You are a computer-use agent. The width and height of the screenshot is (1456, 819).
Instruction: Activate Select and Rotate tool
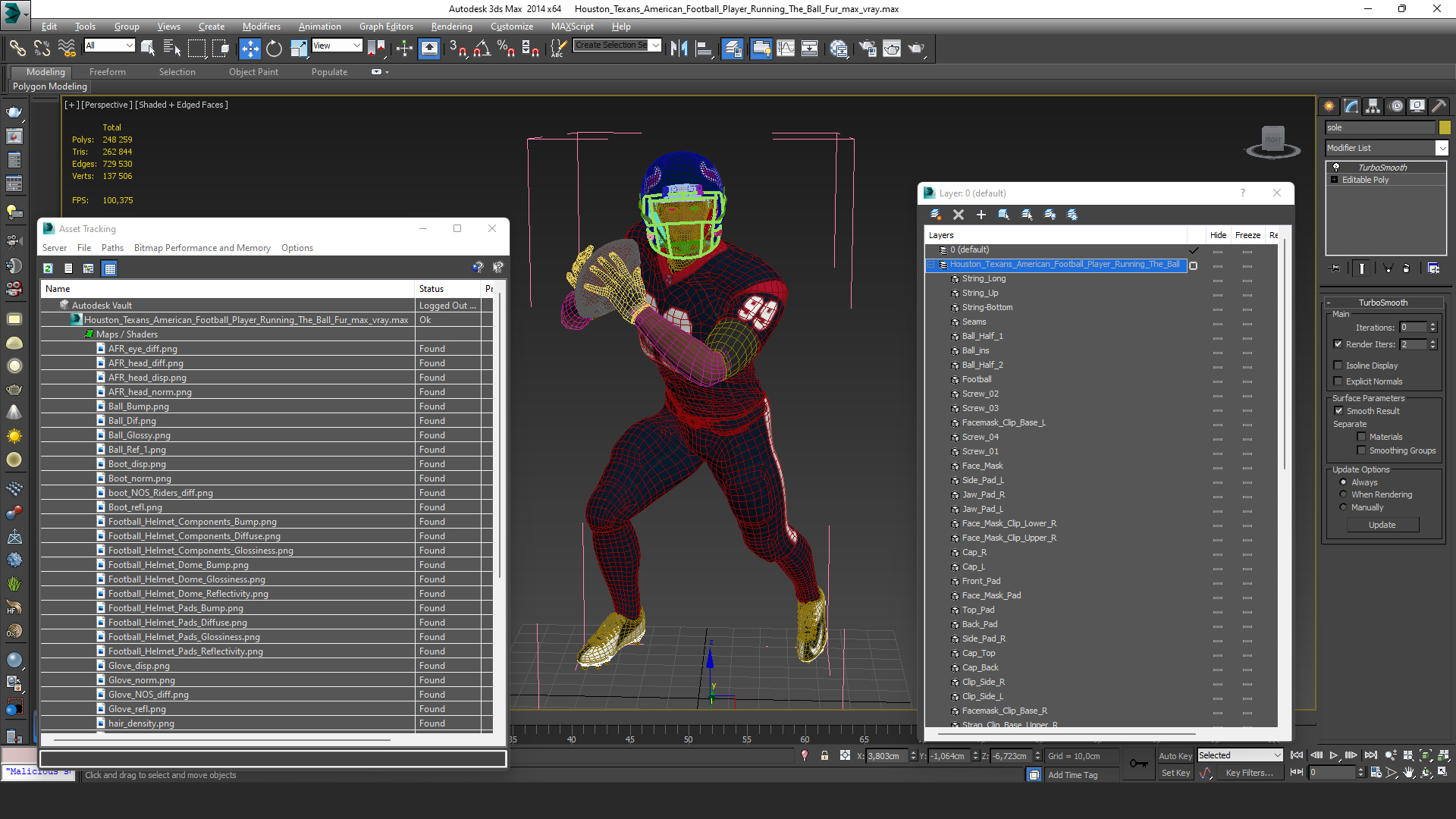(x=274, y=49)
